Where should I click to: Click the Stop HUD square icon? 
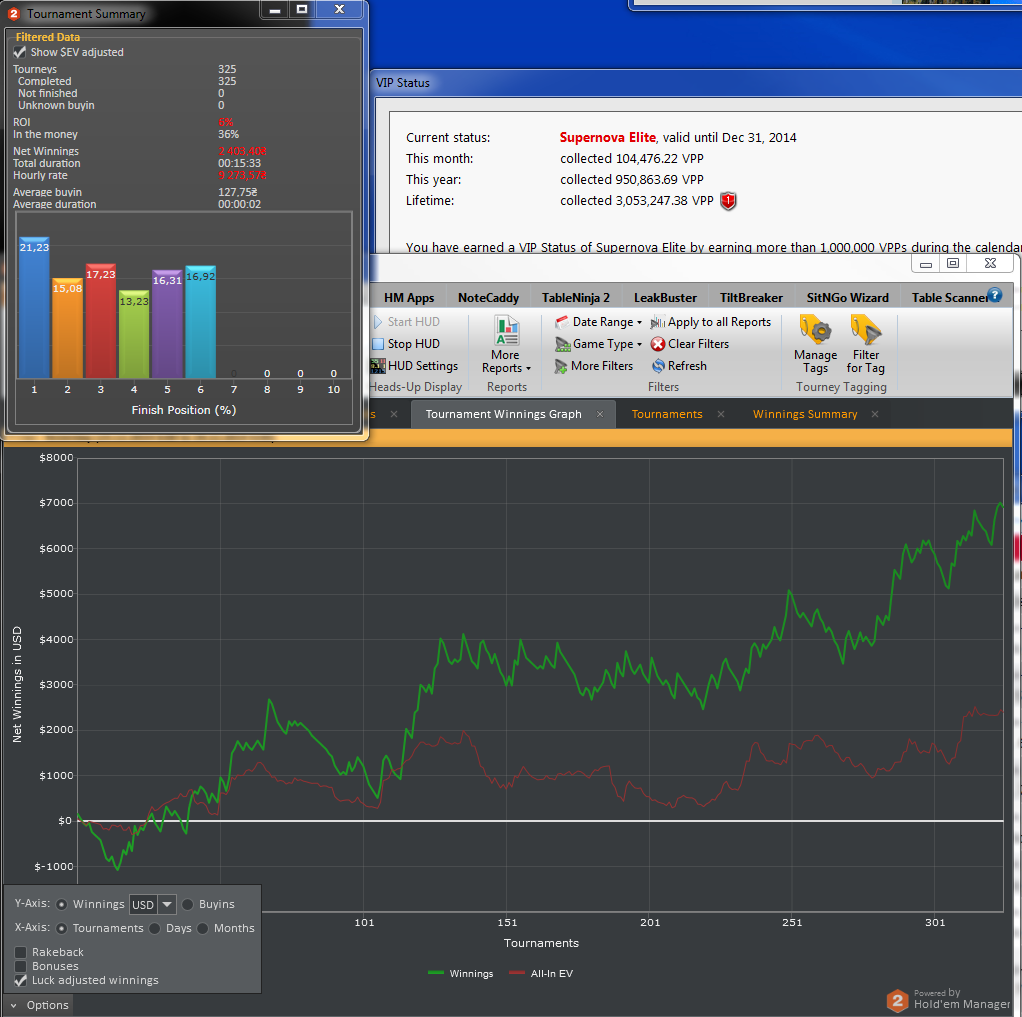[x=378, y=344]
